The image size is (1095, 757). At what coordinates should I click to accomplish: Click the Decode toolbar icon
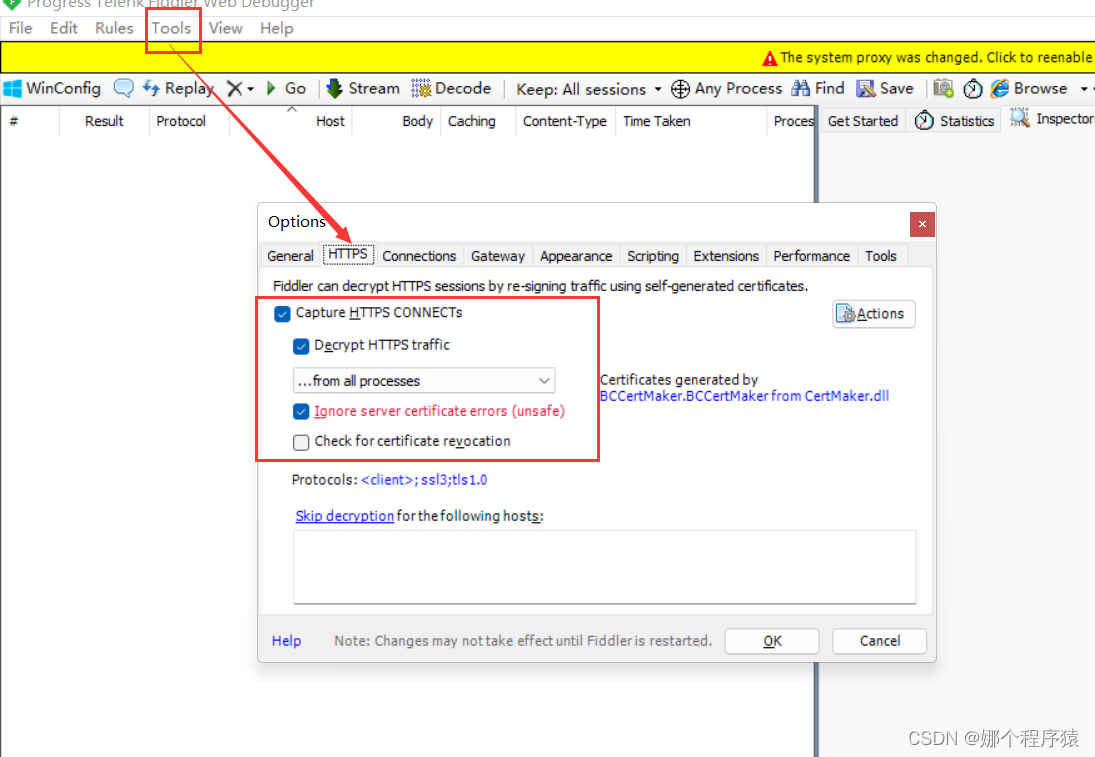(x=452, y=88)
